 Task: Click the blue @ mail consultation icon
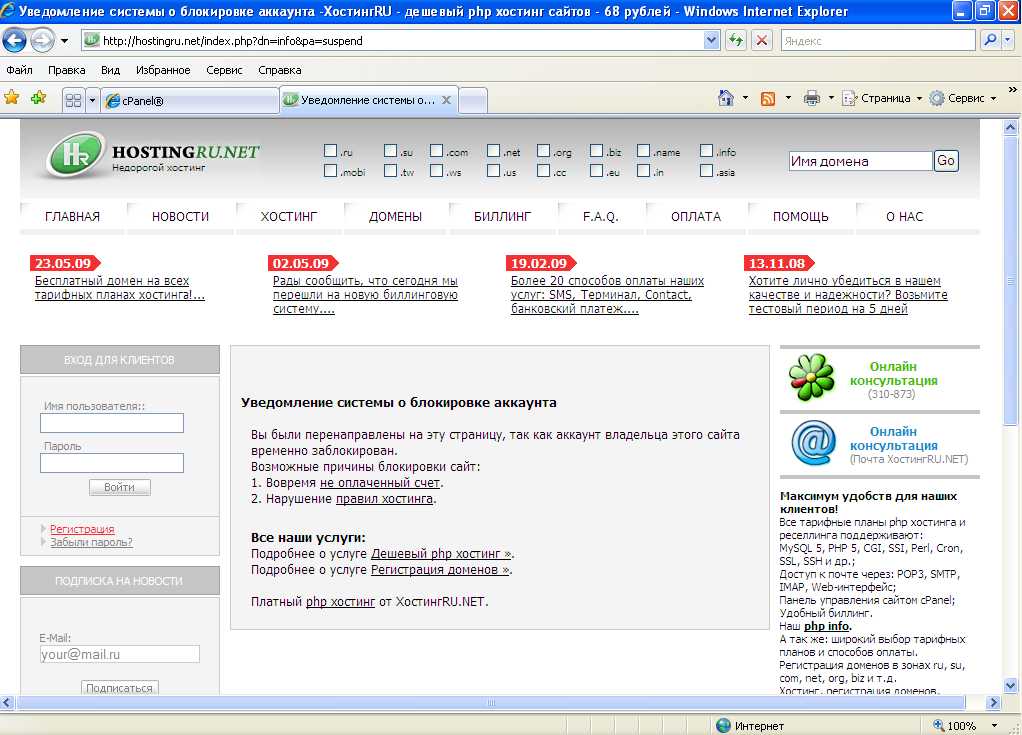pos(813,442)
